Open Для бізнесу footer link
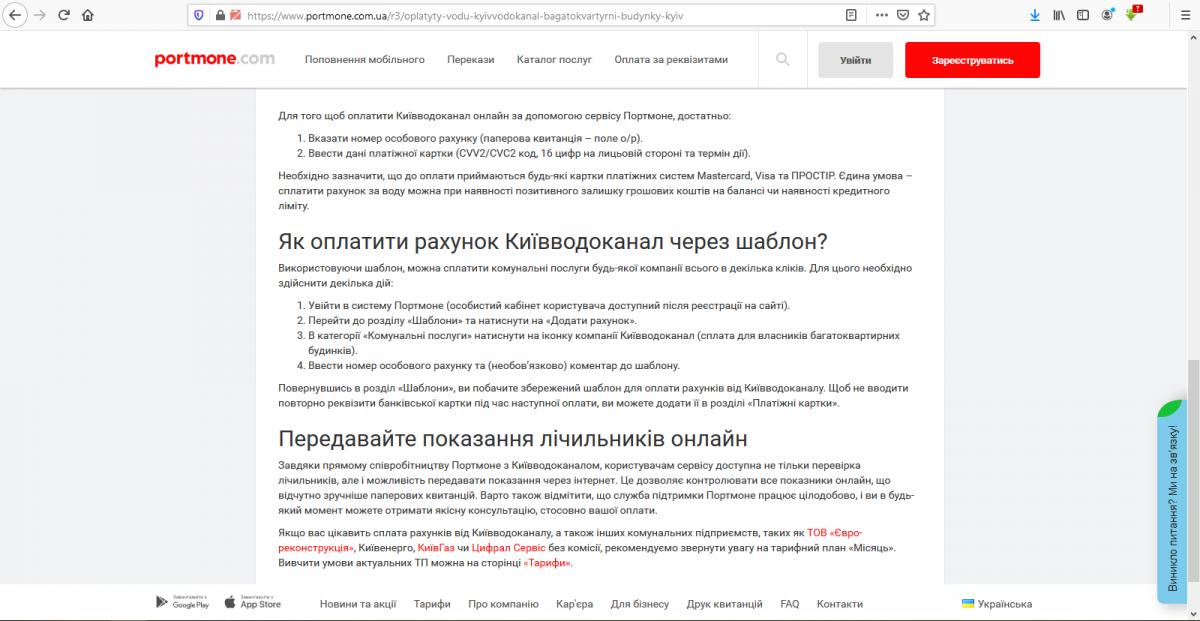 pyautogui.click(x=640, y=604)
